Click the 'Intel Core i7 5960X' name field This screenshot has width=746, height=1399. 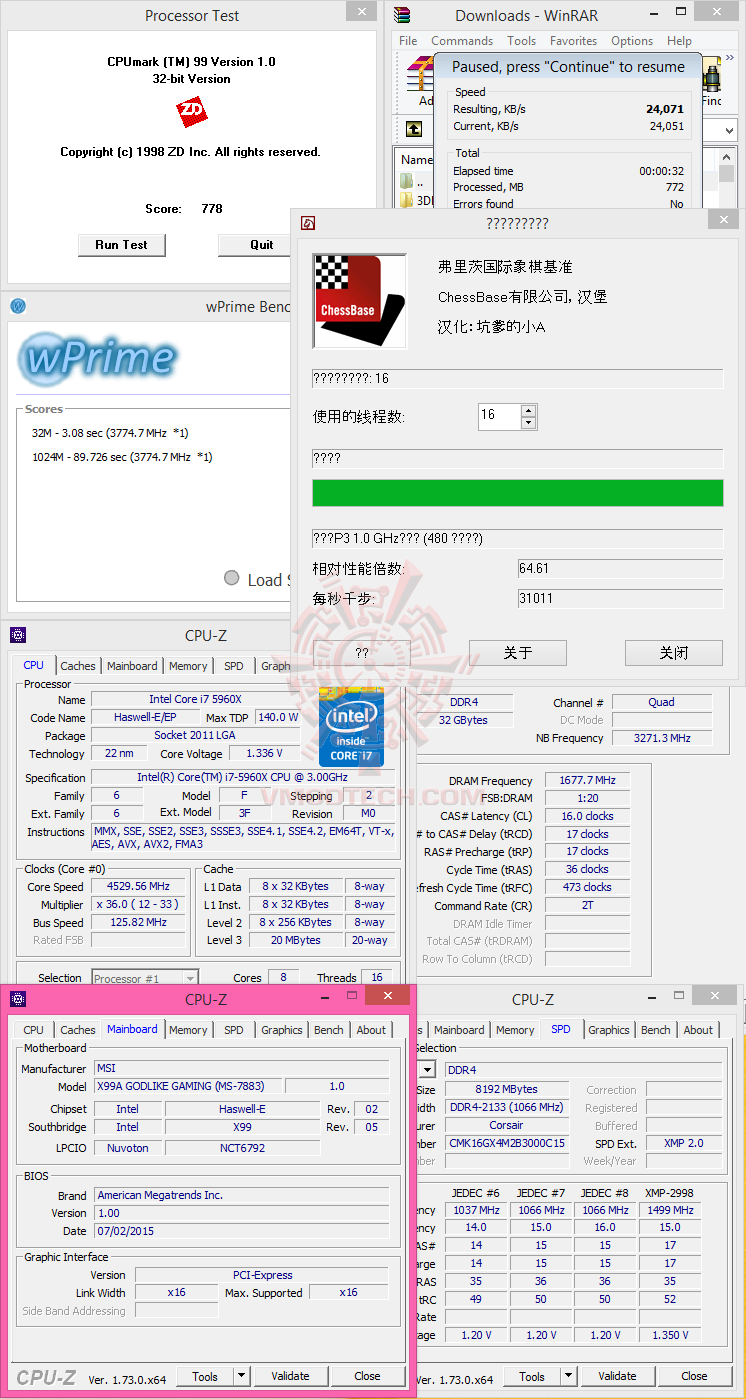(195, 700)
